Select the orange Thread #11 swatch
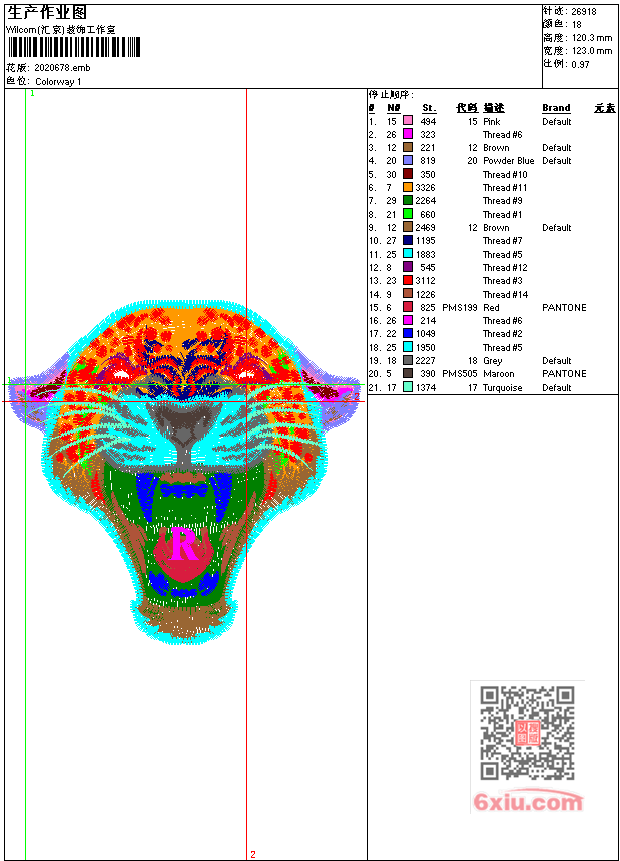 (408, 187)
